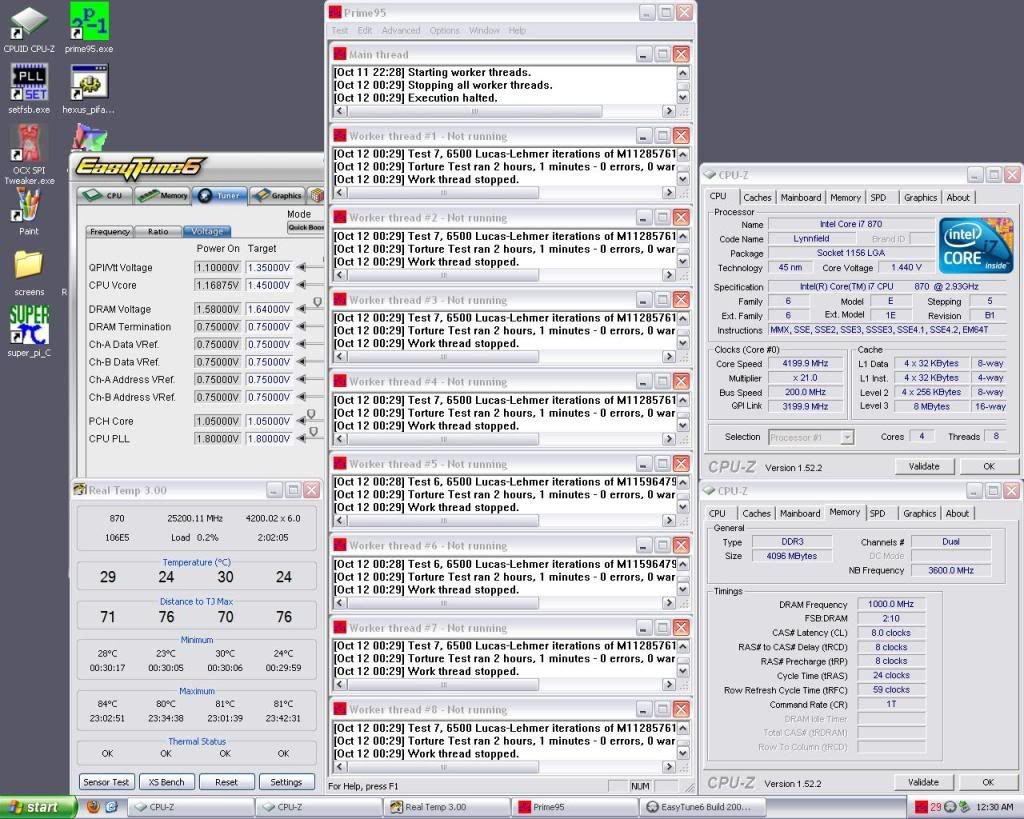This screenshot has width=1024, height=819.
Task: Open prime95.exe desktop icon
Action: pos(89,29)
